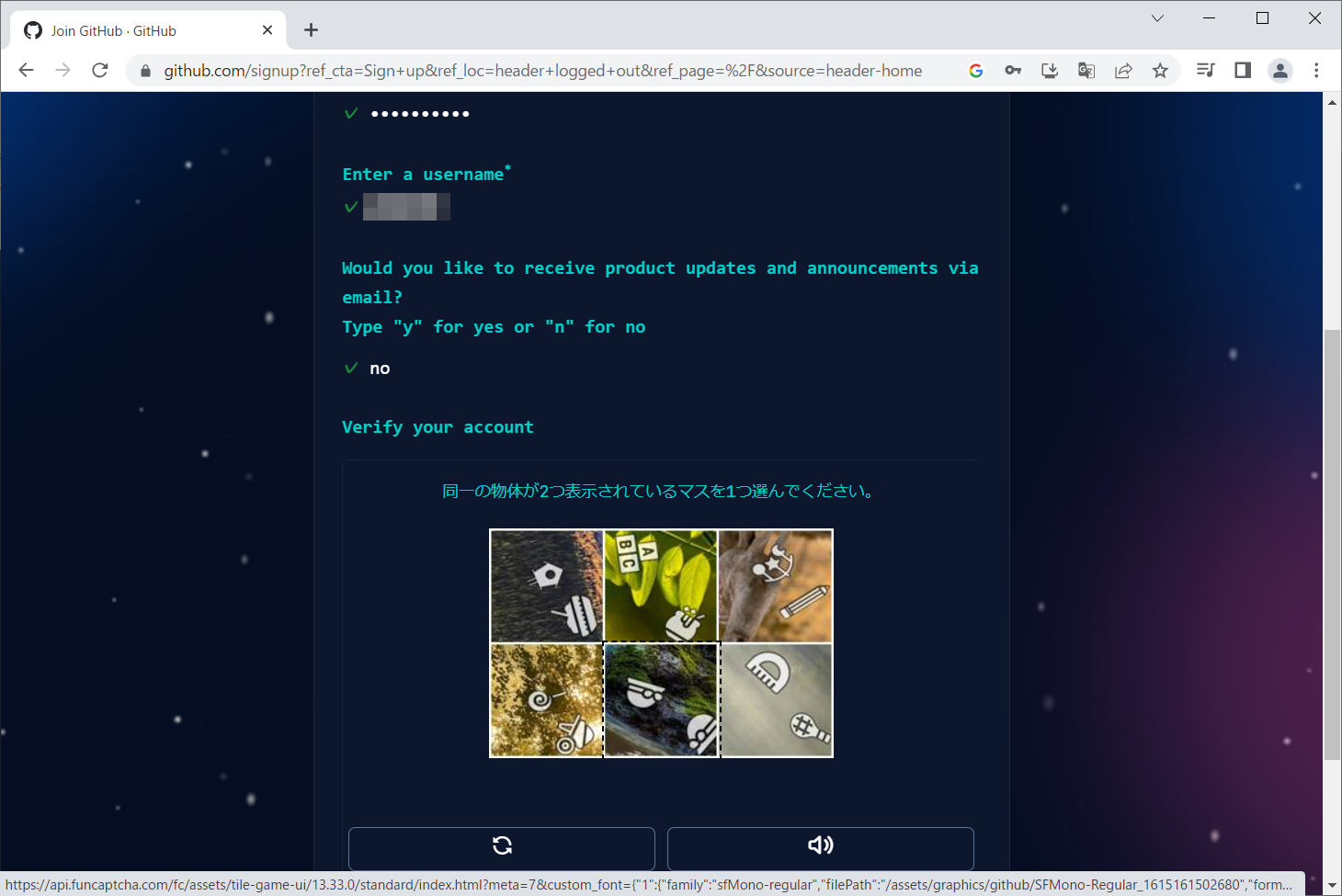Open the media controls icon
This screenshot has height=896, width=1342.
[1206, 71]
